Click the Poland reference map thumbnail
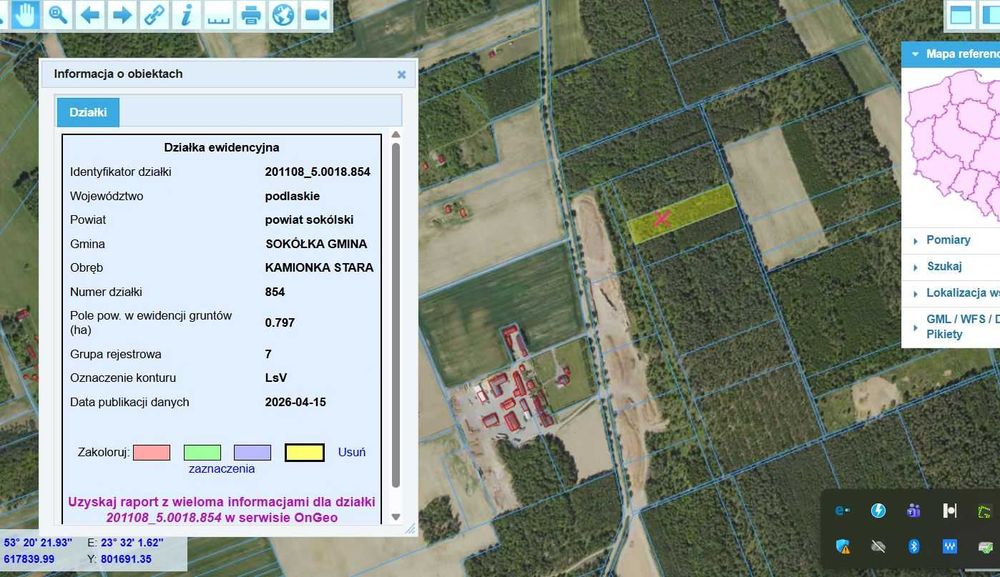Image resolution: width=1000 pixels, height=577 pixels. point(953,147)
